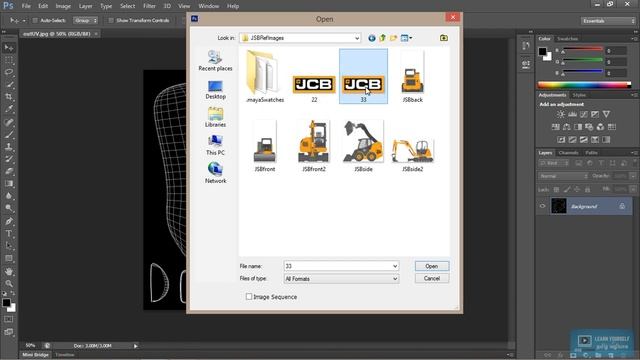Image resolution: width=640 pixels, height=360 pixels.
Task: Click the Invert adjustment icon
Action: tap(561, 140)
